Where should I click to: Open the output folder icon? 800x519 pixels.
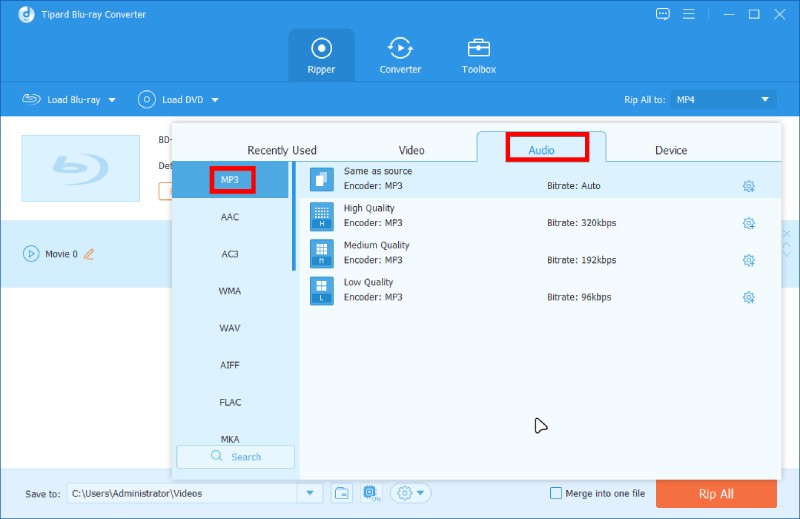[x=342, y=493]
